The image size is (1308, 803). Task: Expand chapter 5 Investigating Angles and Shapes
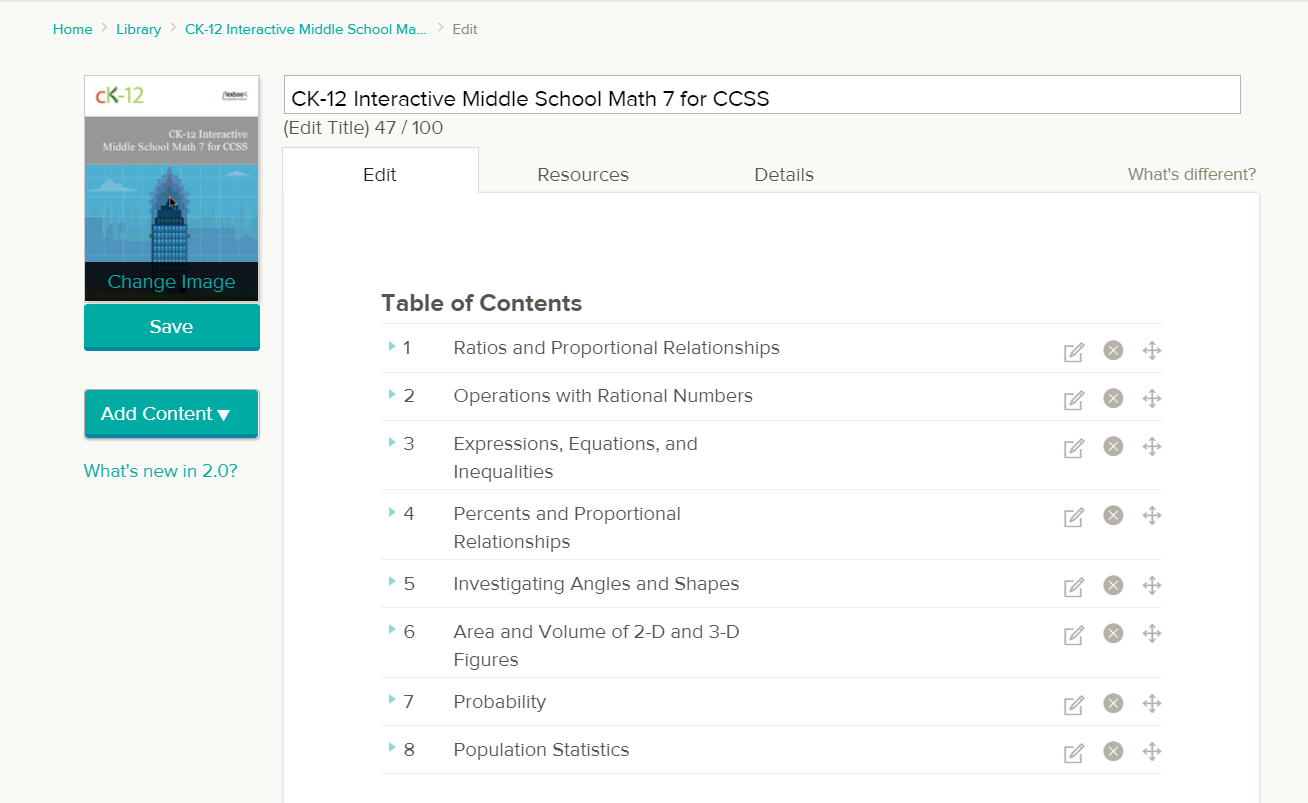tap(390, 583)
